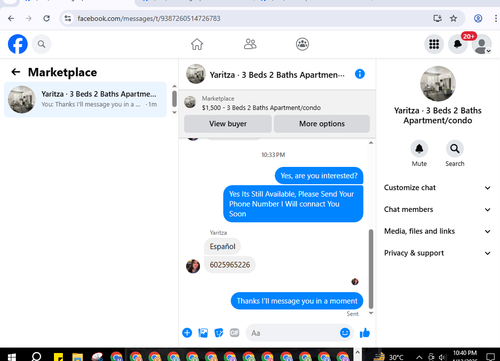Mute the conversation via bell icon
This screenshot has height=361, width=500.
coord(419,148)
